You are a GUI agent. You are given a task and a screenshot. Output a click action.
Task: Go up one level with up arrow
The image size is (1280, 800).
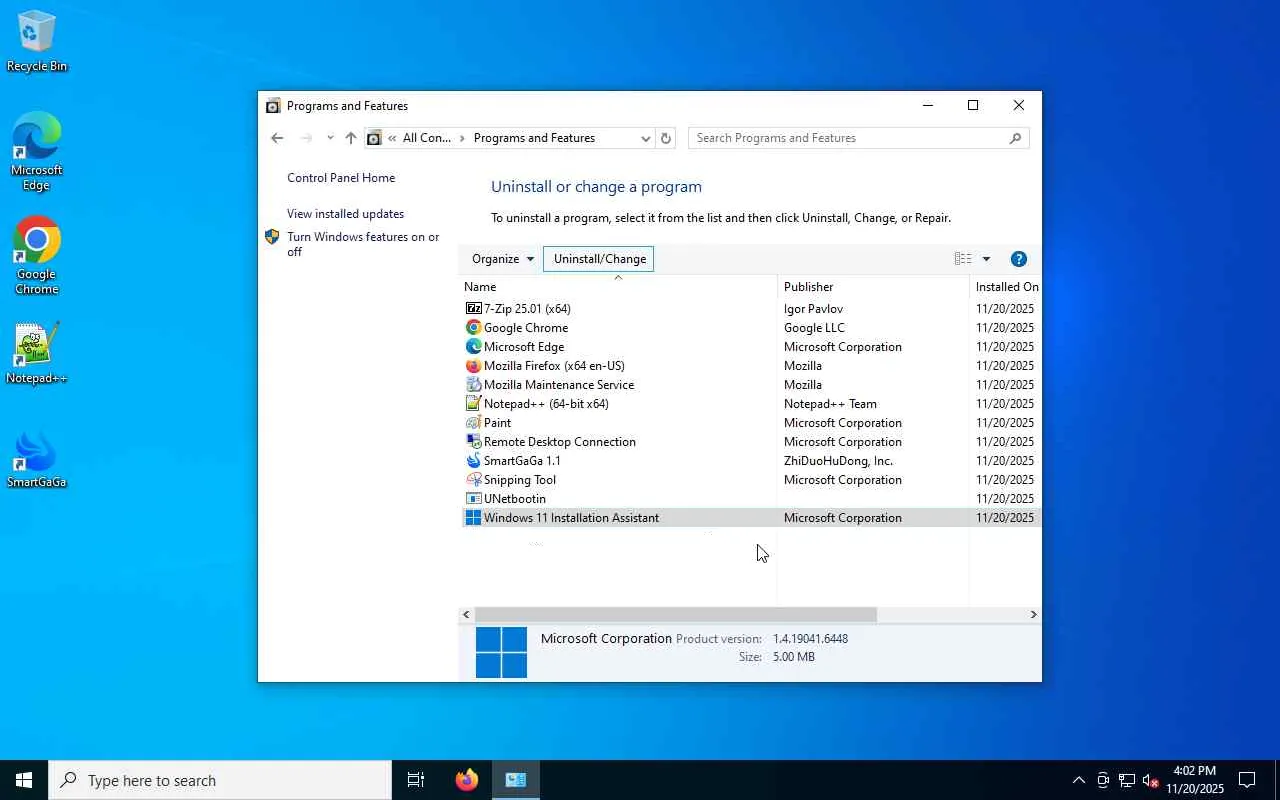(x=350, y=138)
